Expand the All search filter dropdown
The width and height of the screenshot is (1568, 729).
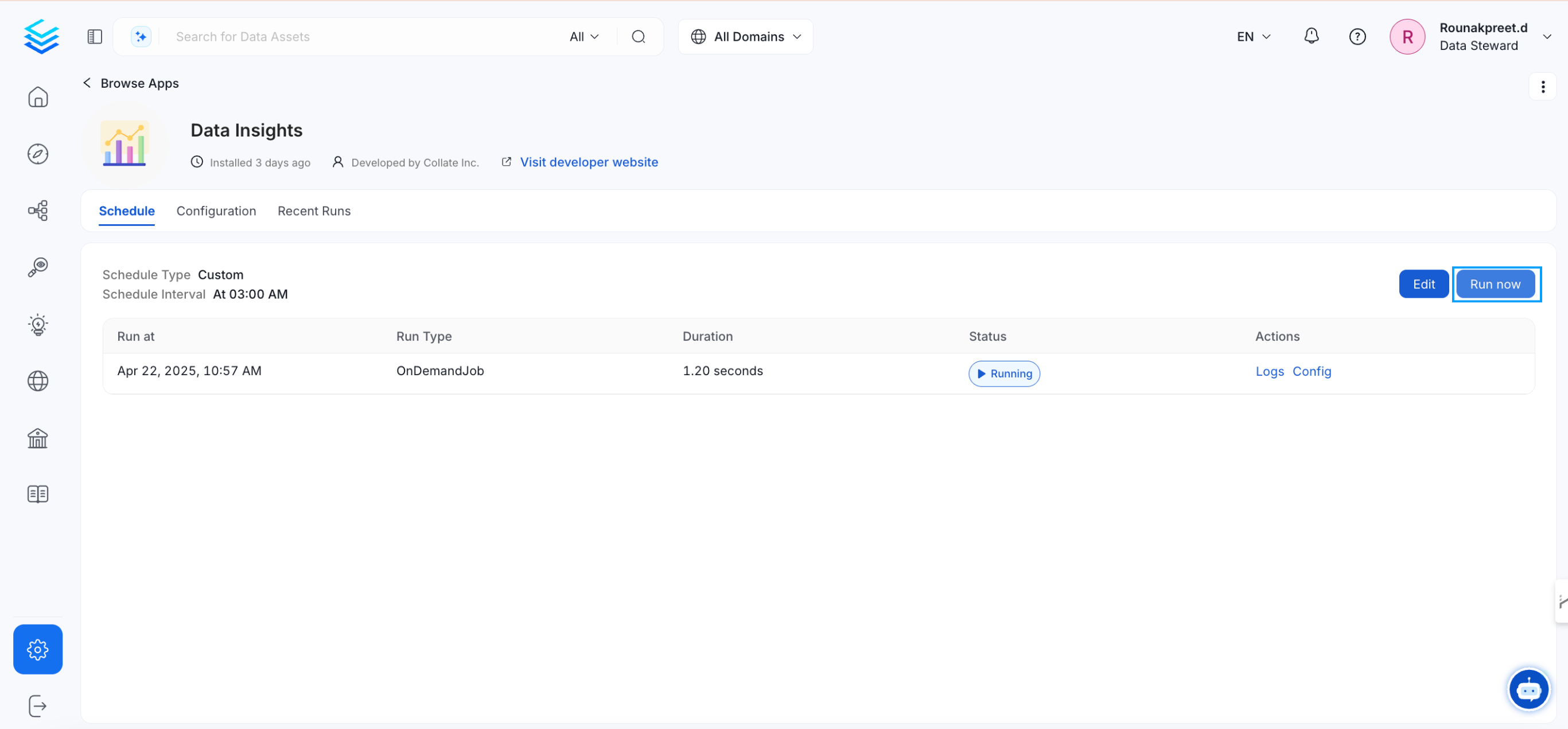(582, 36)
